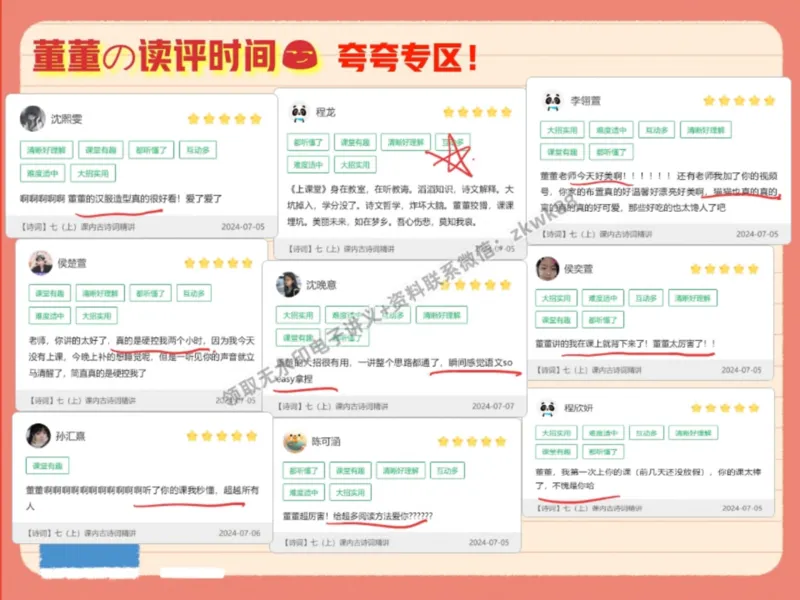The image size is (800, 600).
Task: Select 课堂有趣 tag on 侯楚萱's review
Action: click(49, 293)
